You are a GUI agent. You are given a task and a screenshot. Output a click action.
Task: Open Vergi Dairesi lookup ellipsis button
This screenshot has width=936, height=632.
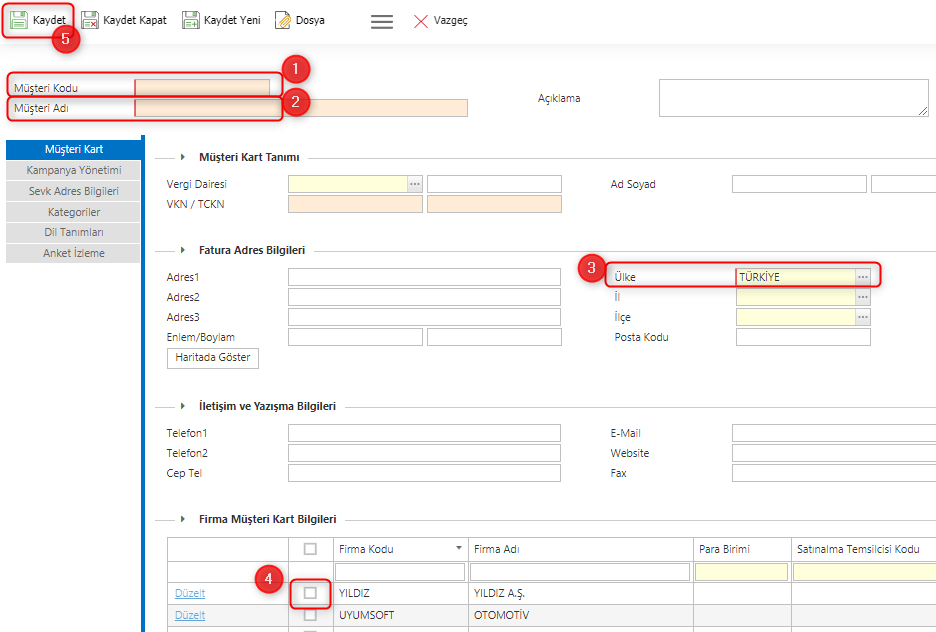(x=415, y=184)
